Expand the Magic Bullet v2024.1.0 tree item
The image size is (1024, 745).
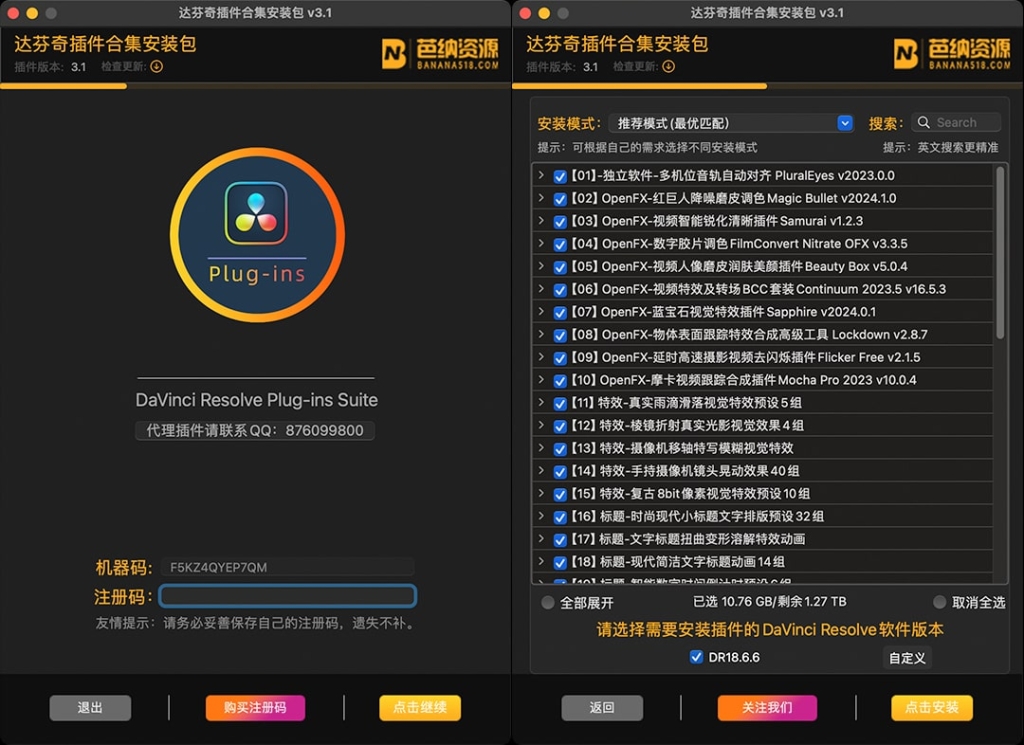(x=541, y=198)
